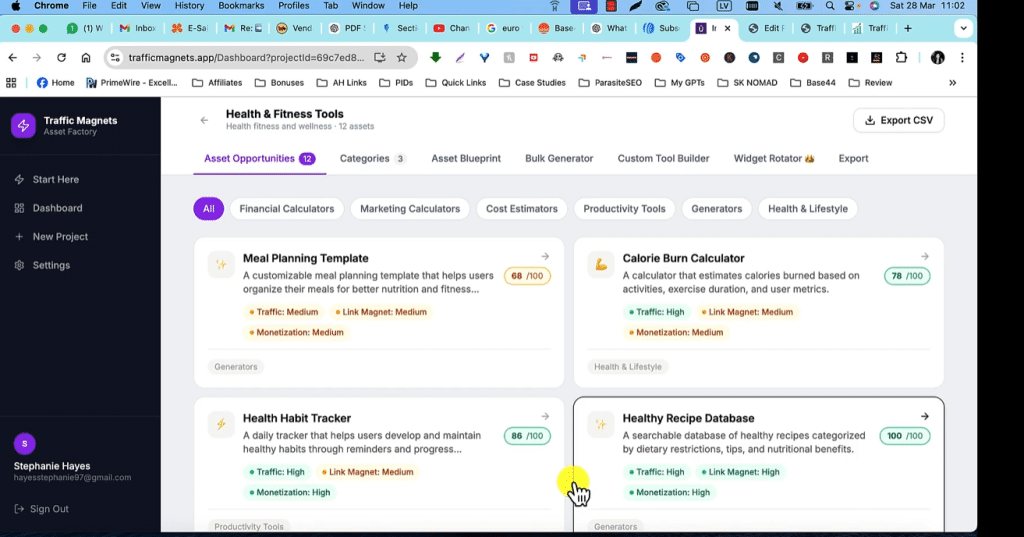Viewport: 1024px width, 537px height.
Task: Click the back arrow beside Health & Fitness Tools
Action: (204, 120)
